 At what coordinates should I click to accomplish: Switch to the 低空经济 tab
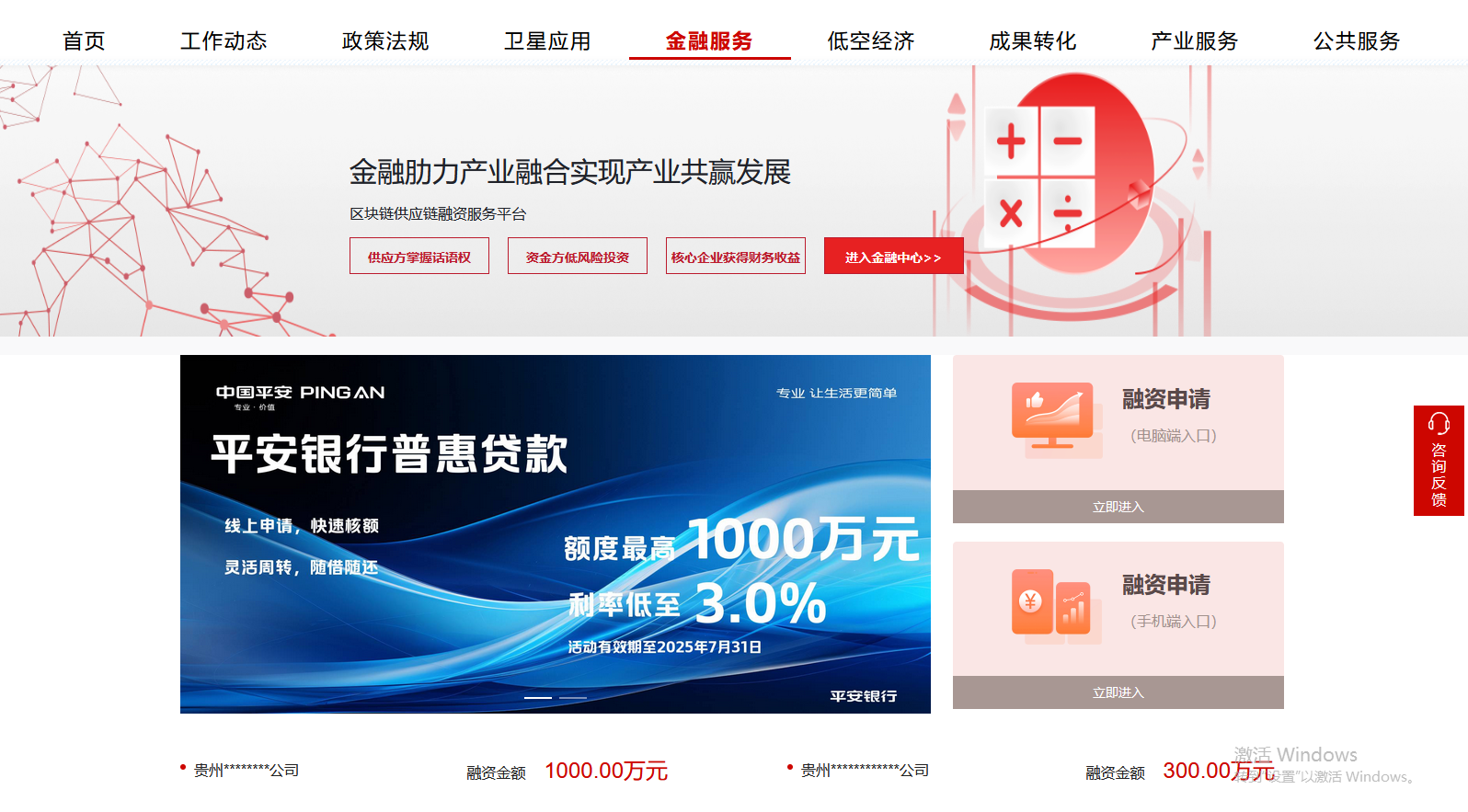[x=871, y=41]
